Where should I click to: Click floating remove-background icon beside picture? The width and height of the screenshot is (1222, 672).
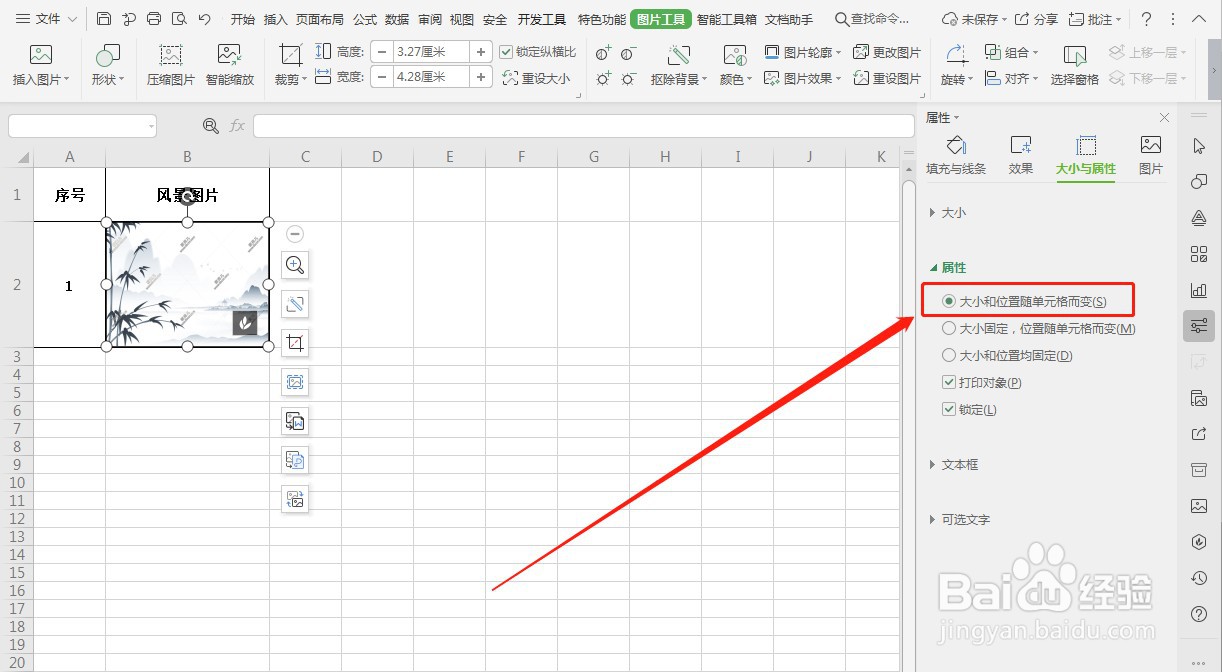click(x=295, y=304)
